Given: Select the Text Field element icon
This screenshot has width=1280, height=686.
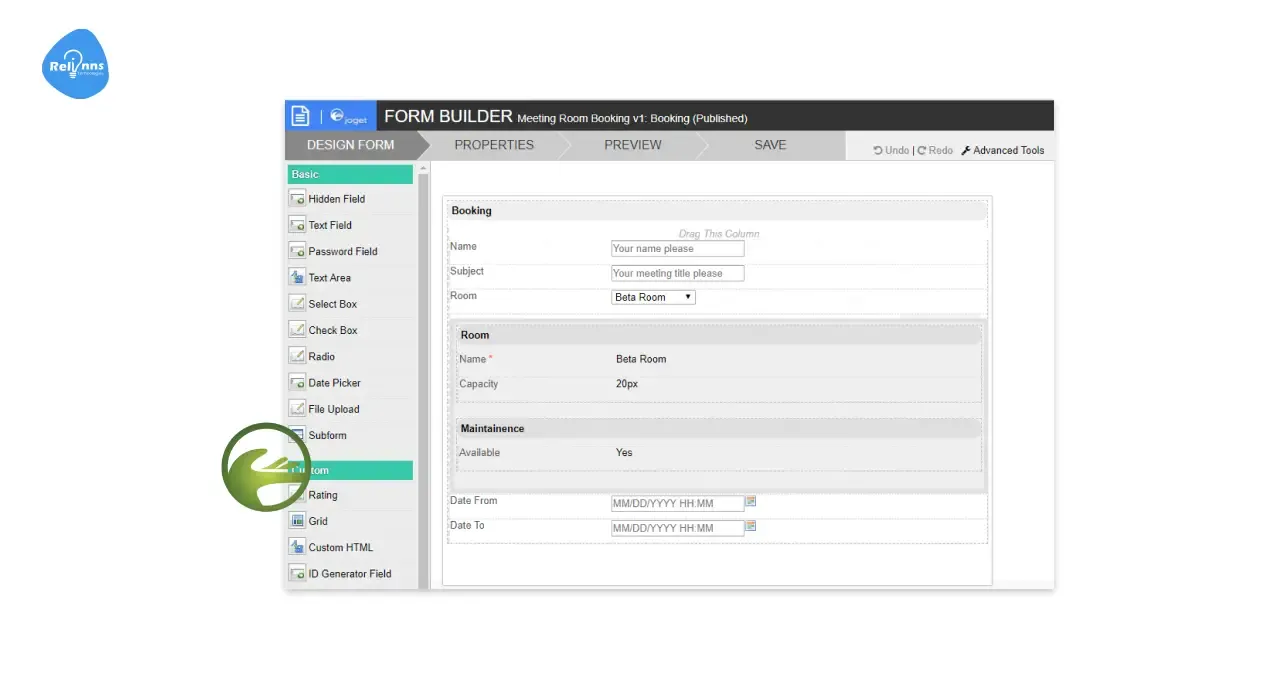Looking at the screenshot, I should pos(297,225).
